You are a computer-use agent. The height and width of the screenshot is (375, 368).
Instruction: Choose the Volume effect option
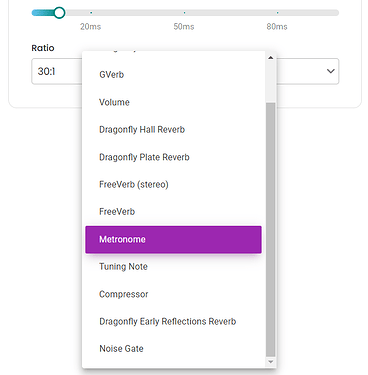[x=173, y=102]
